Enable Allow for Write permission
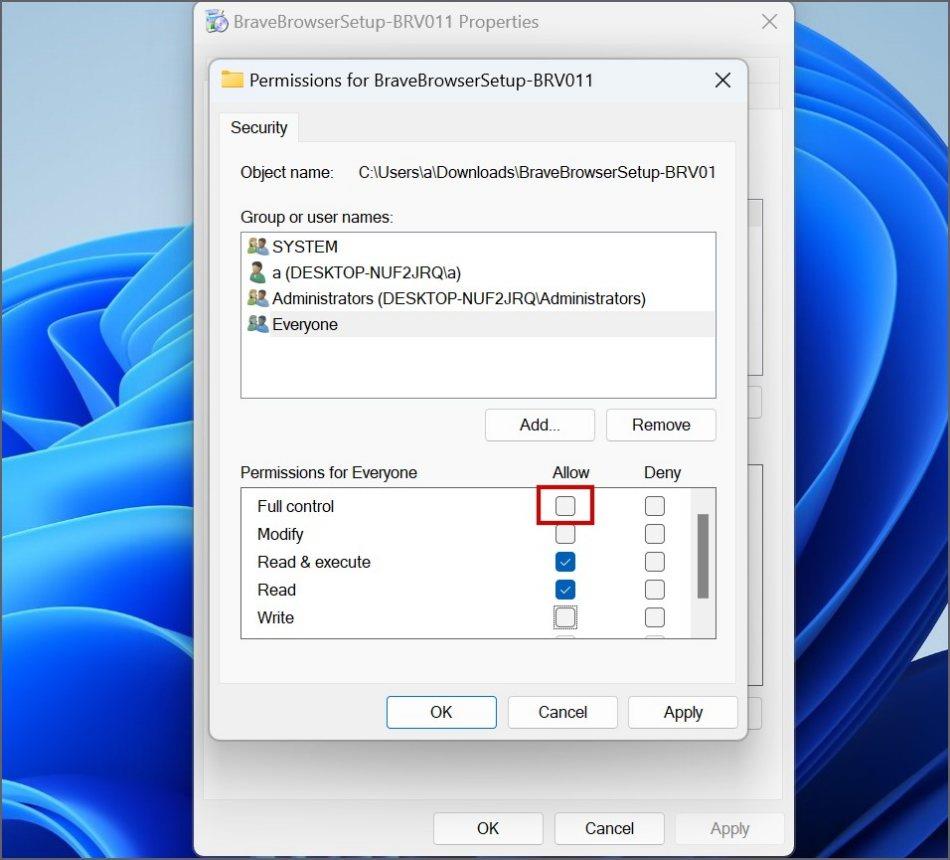 [565, 618]
